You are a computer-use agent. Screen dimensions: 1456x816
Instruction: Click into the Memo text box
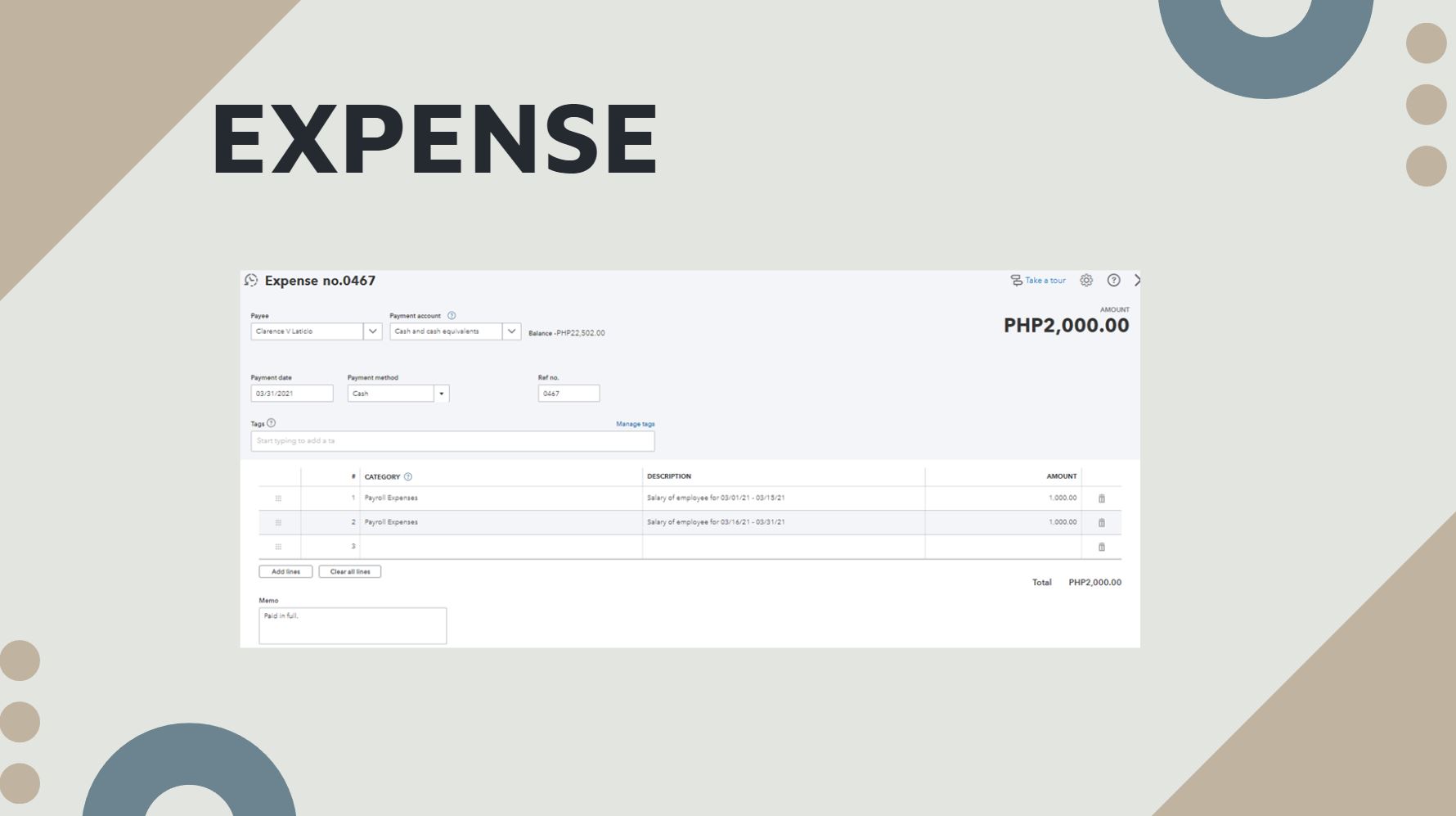(353, 626)
